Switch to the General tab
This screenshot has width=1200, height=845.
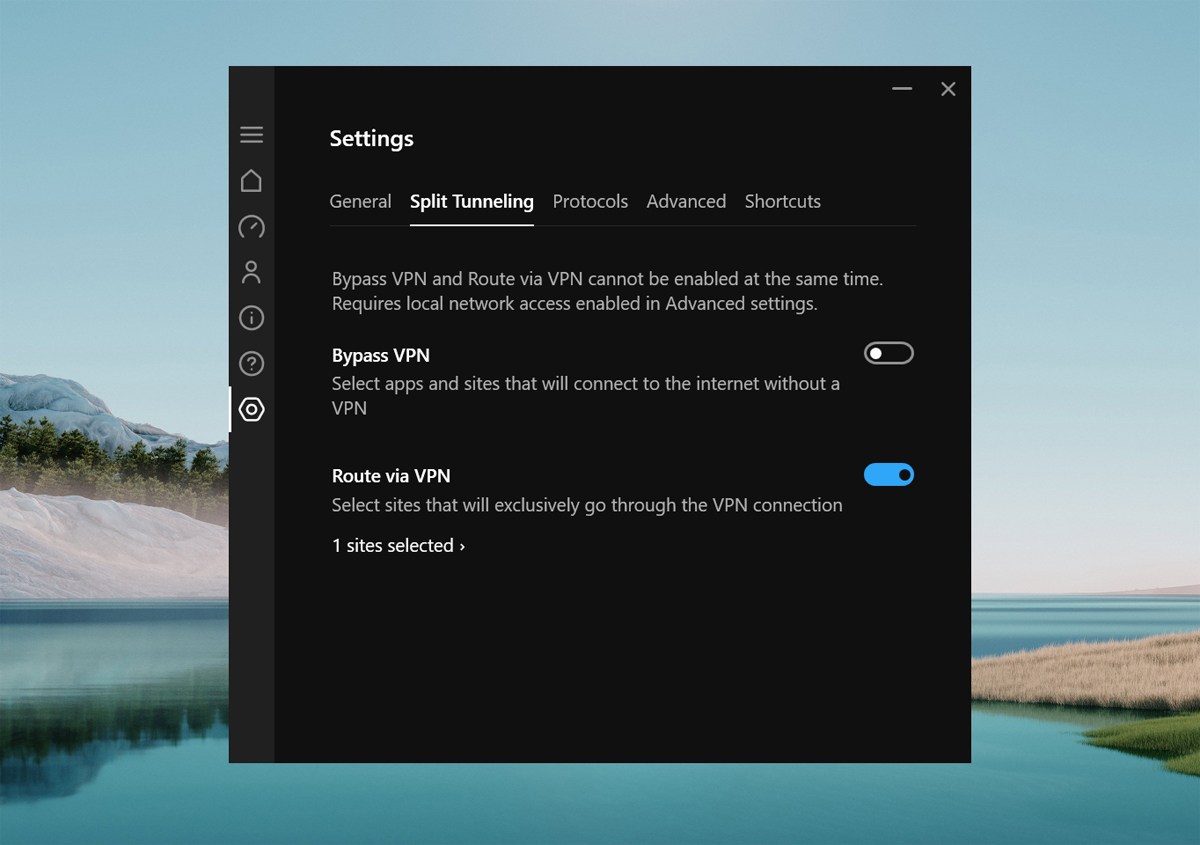coord(360,201)
